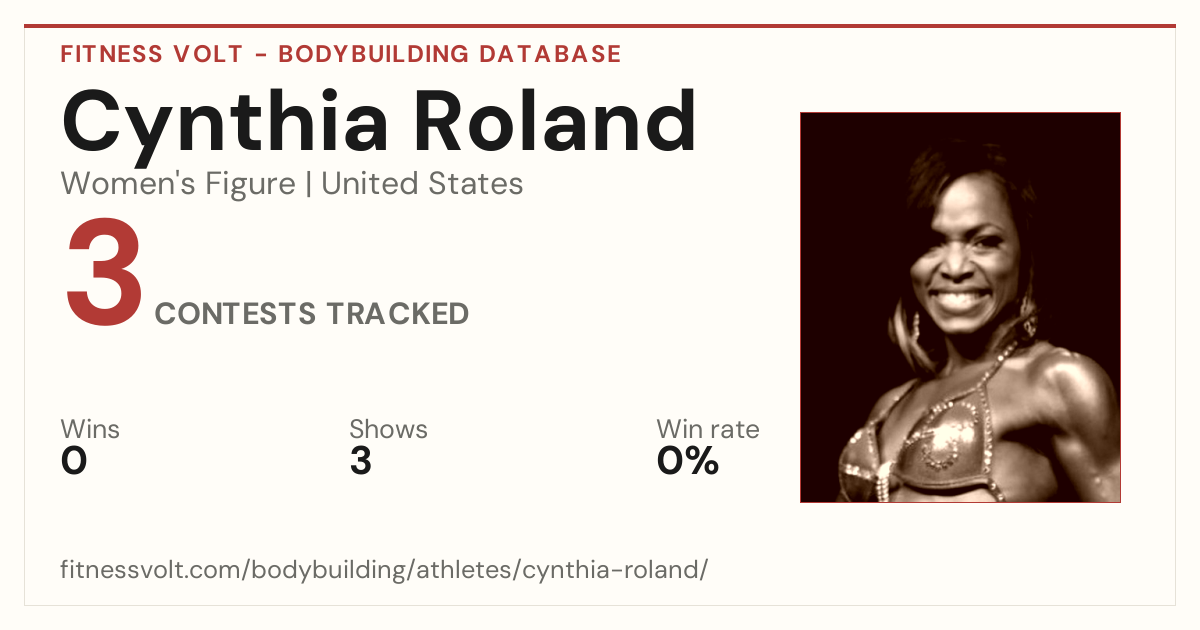This screenshot has width=1200, height=630.
Task: Click the Wins value of 0
Action: coord(74,461)
